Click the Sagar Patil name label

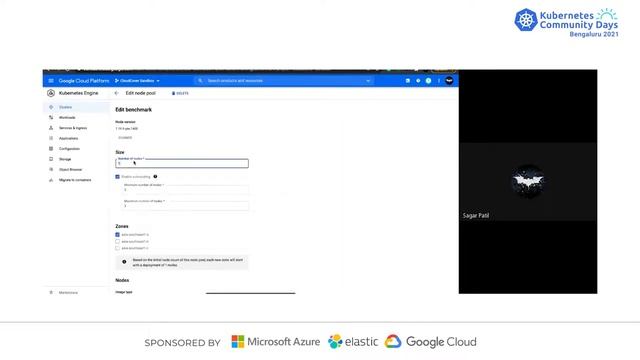(x=476, y=216)
